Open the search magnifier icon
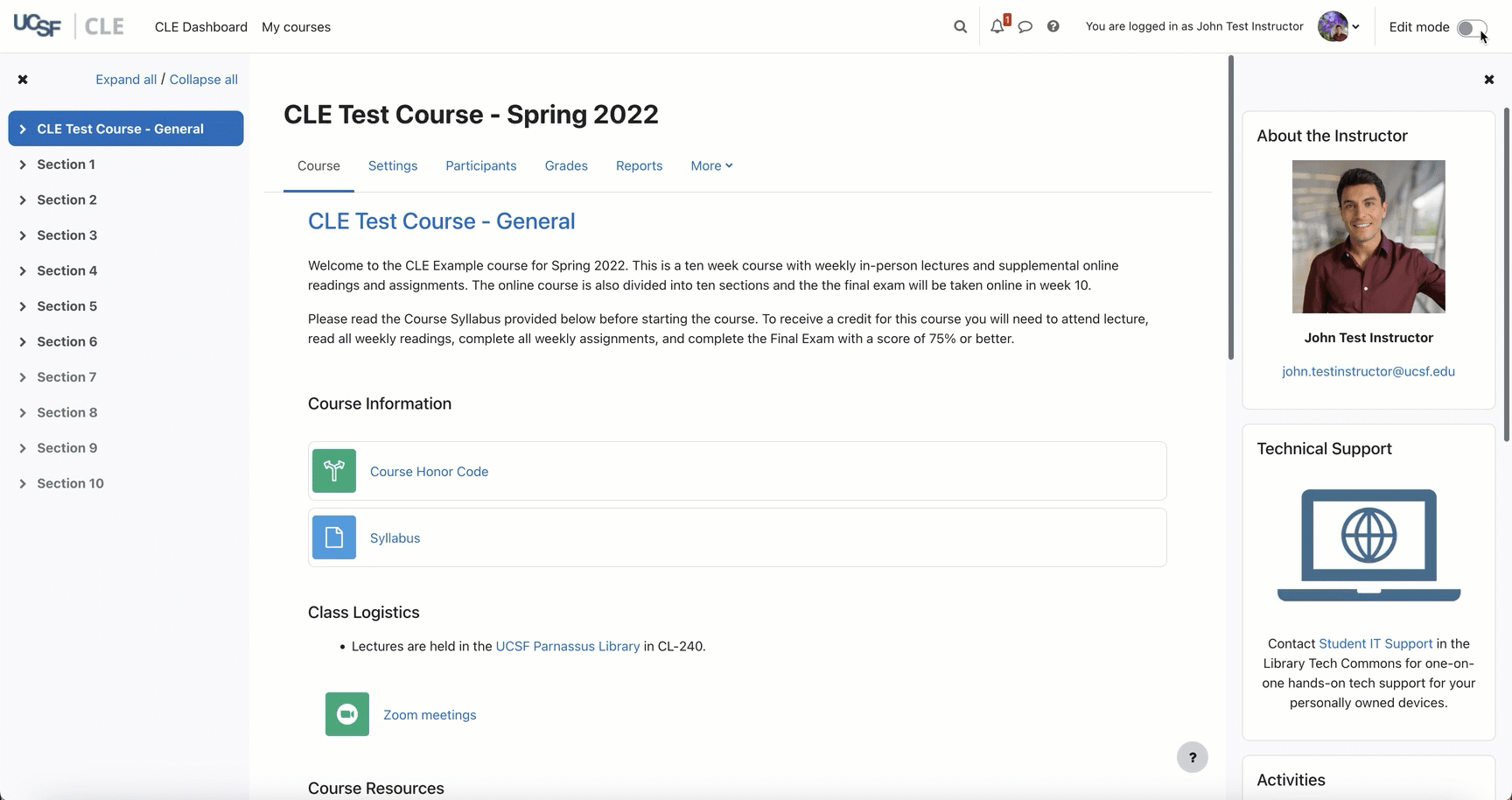The image size is (1512, 800). 960,26
